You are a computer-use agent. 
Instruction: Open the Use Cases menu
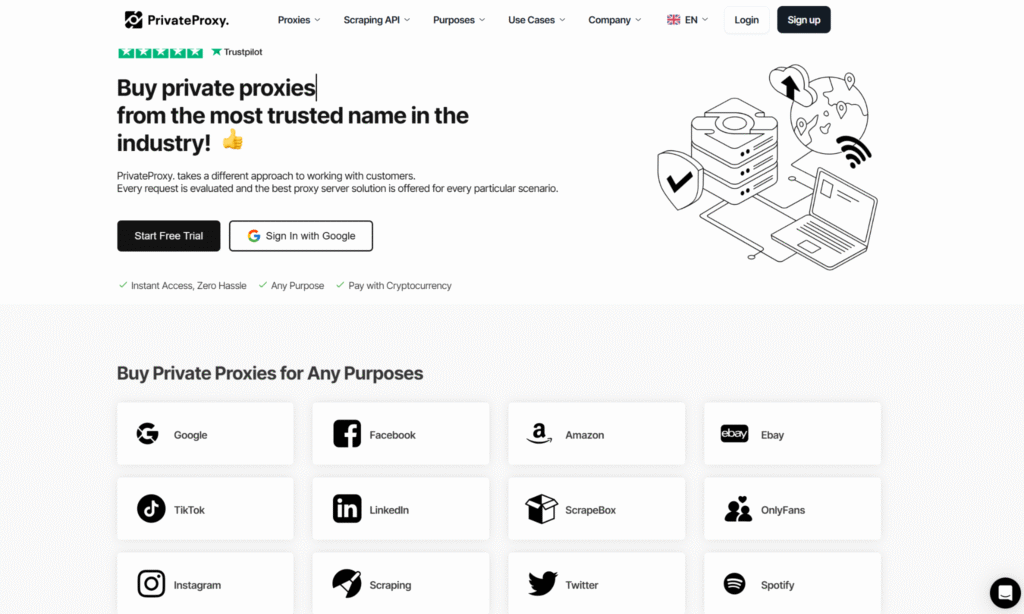[x=536, y=20]
